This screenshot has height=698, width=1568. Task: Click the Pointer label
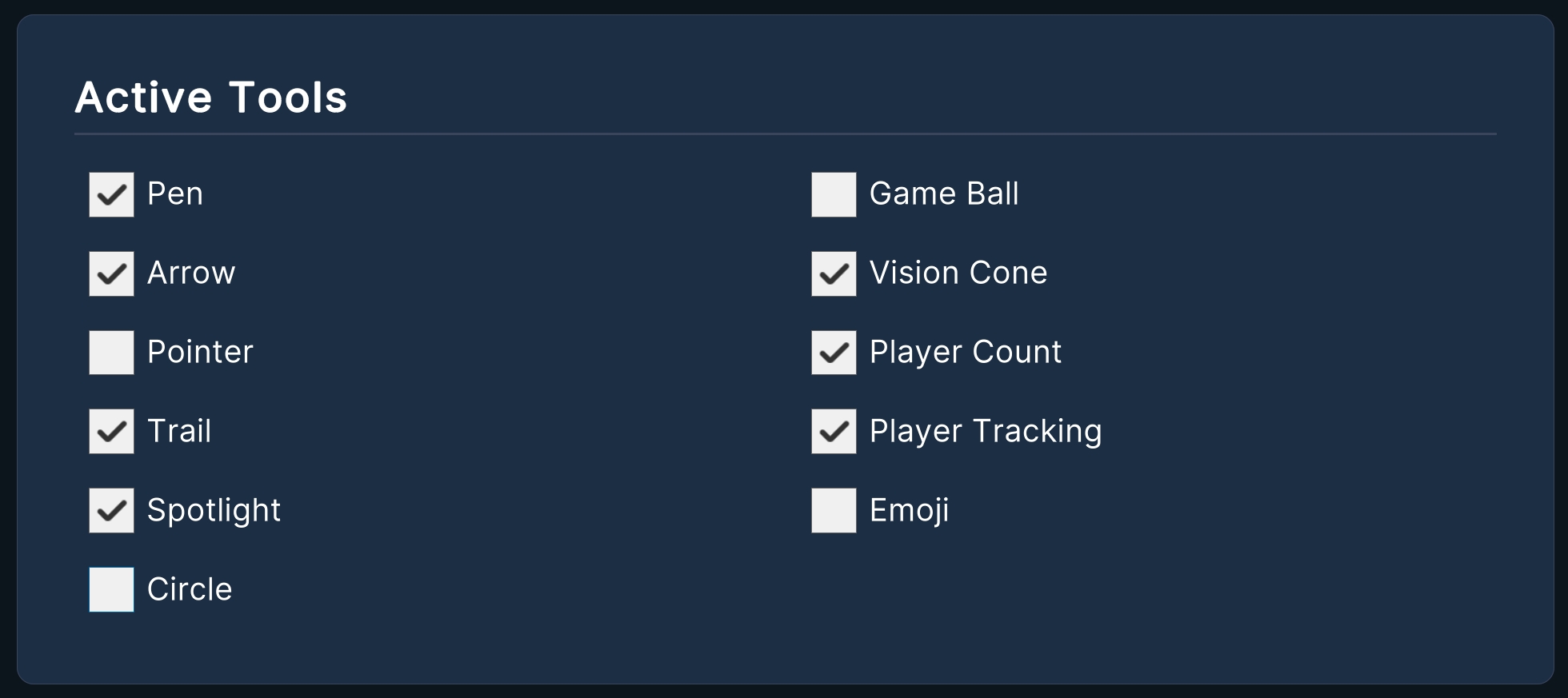coord(200,353)
